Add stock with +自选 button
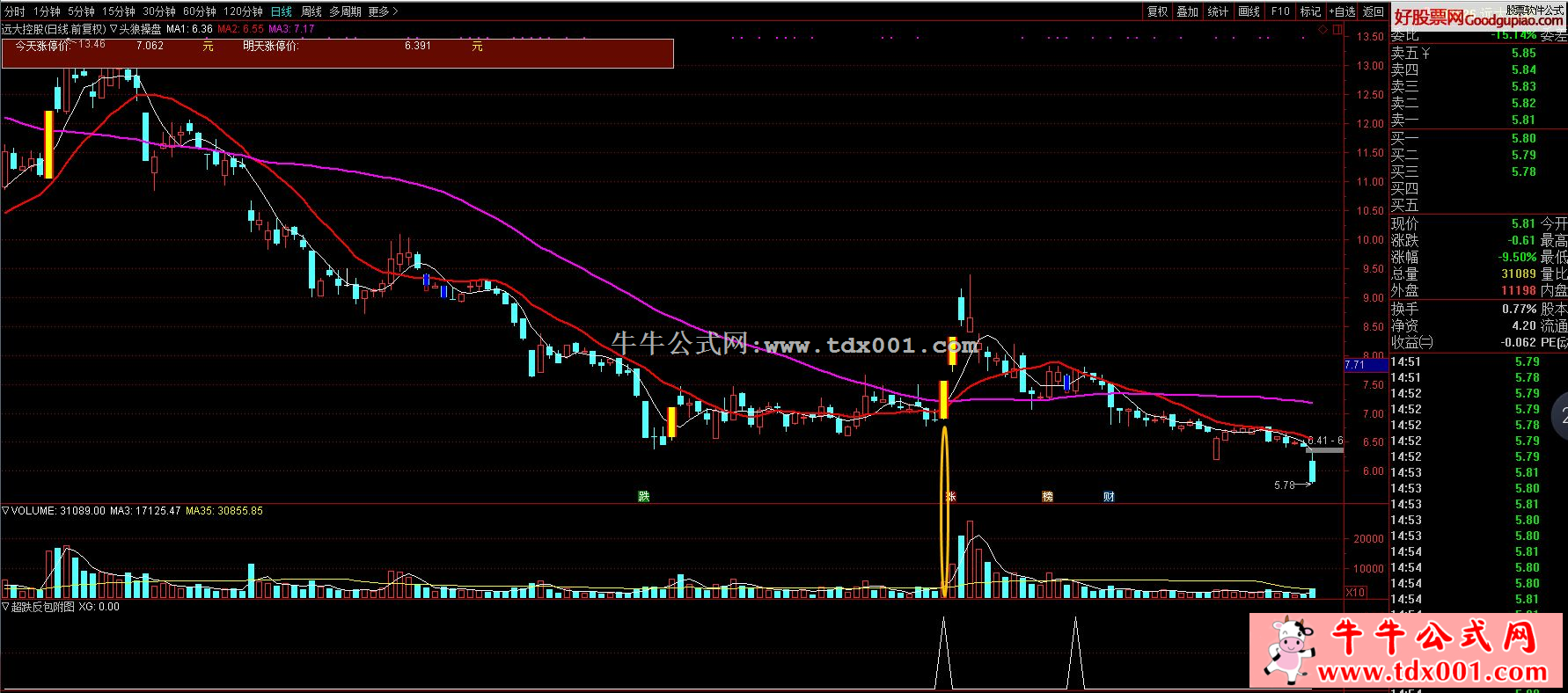 click(1342, 11)
